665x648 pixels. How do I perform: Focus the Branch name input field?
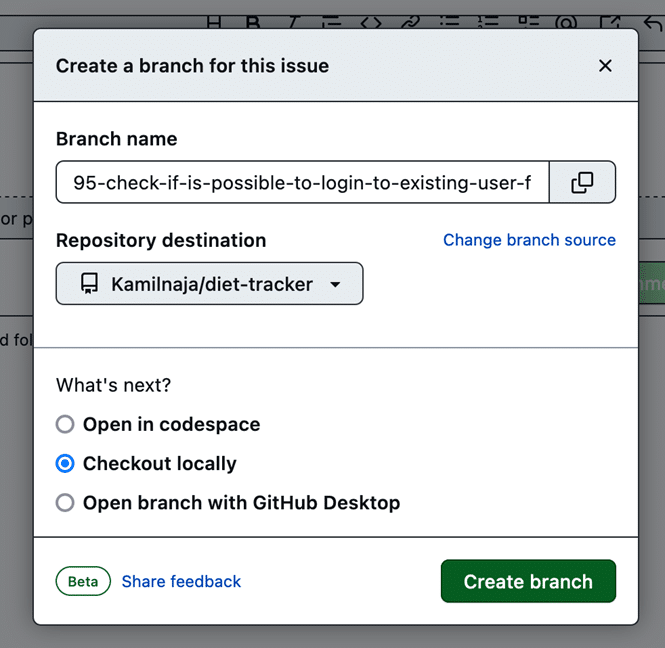click(302, 182)
